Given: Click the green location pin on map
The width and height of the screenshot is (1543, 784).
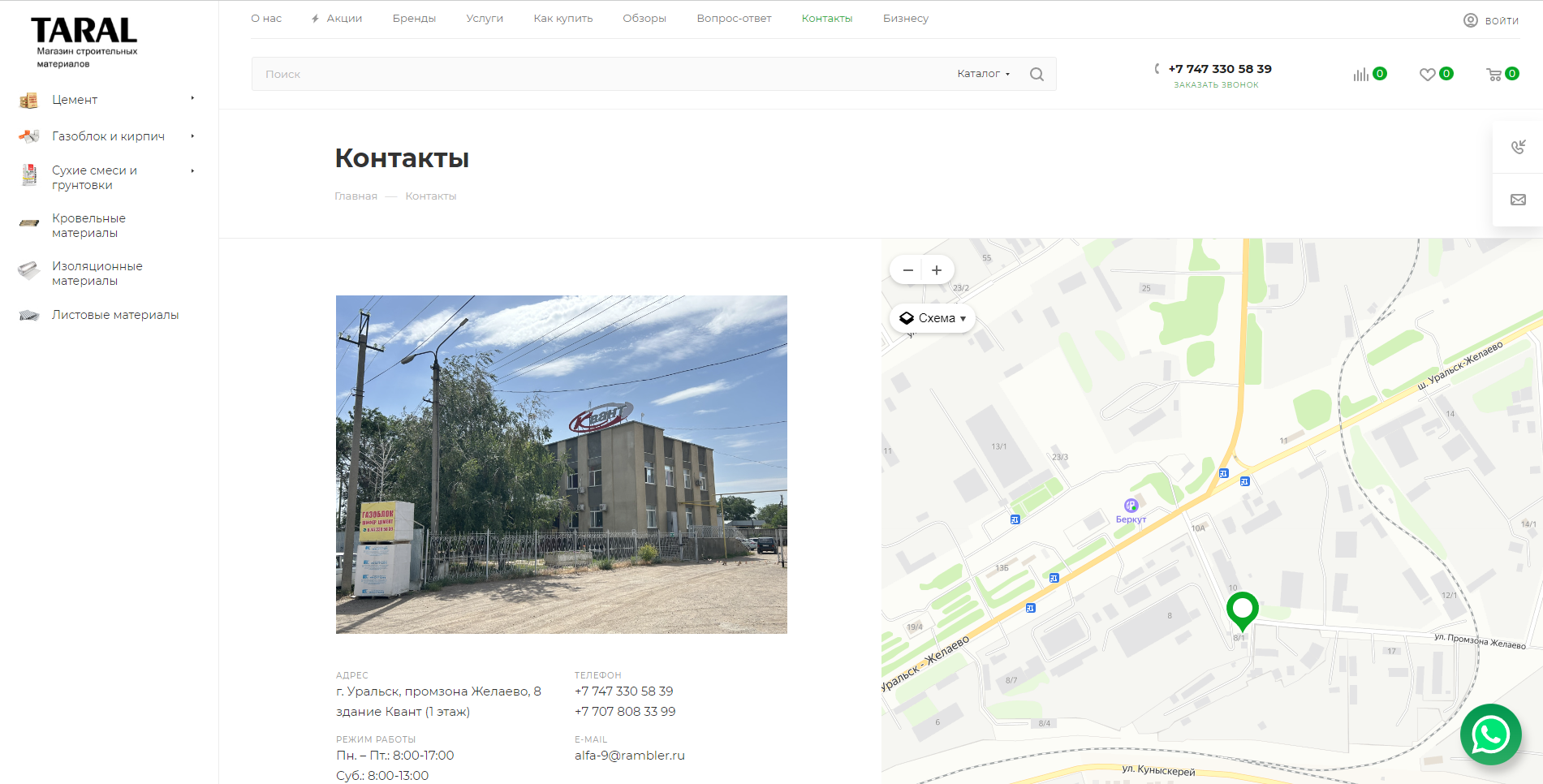Looking at the screenshot, I should click(x=1242, y=610).
